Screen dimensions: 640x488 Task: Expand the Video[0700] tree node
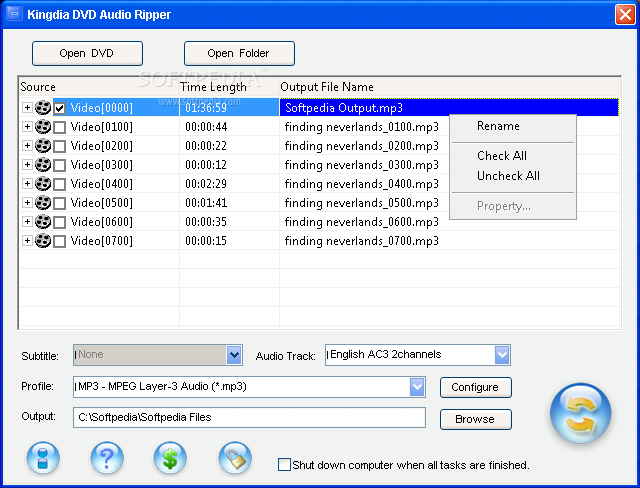27,240
